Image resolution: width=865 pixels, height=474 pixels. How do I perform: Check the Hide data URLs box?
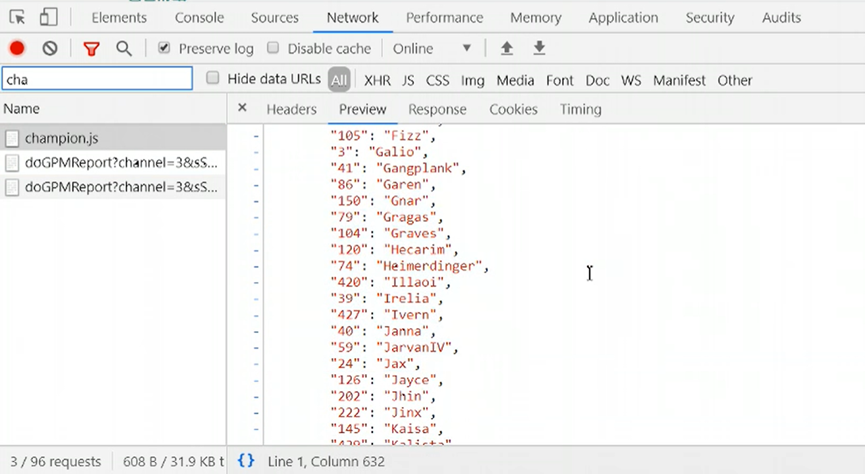[x=213, y=79]
